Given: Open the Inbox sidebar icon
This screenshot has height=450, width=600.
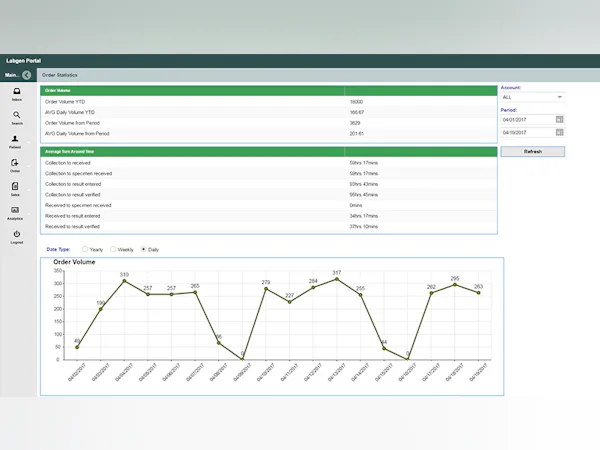Looking at the screenshot, I should 17,91.
